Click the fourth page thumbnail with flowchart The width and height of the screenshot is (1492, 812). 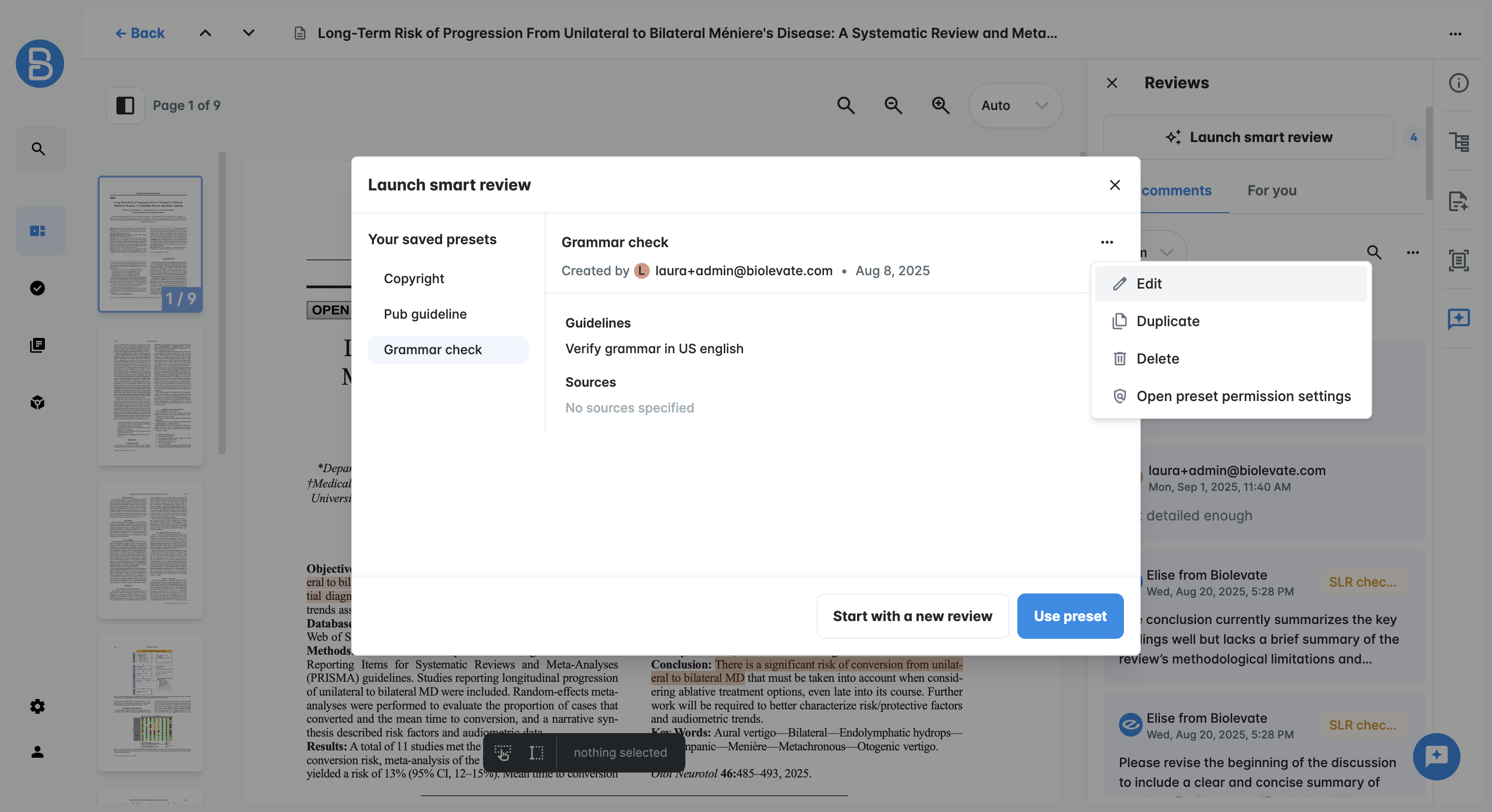pos(150,703)
